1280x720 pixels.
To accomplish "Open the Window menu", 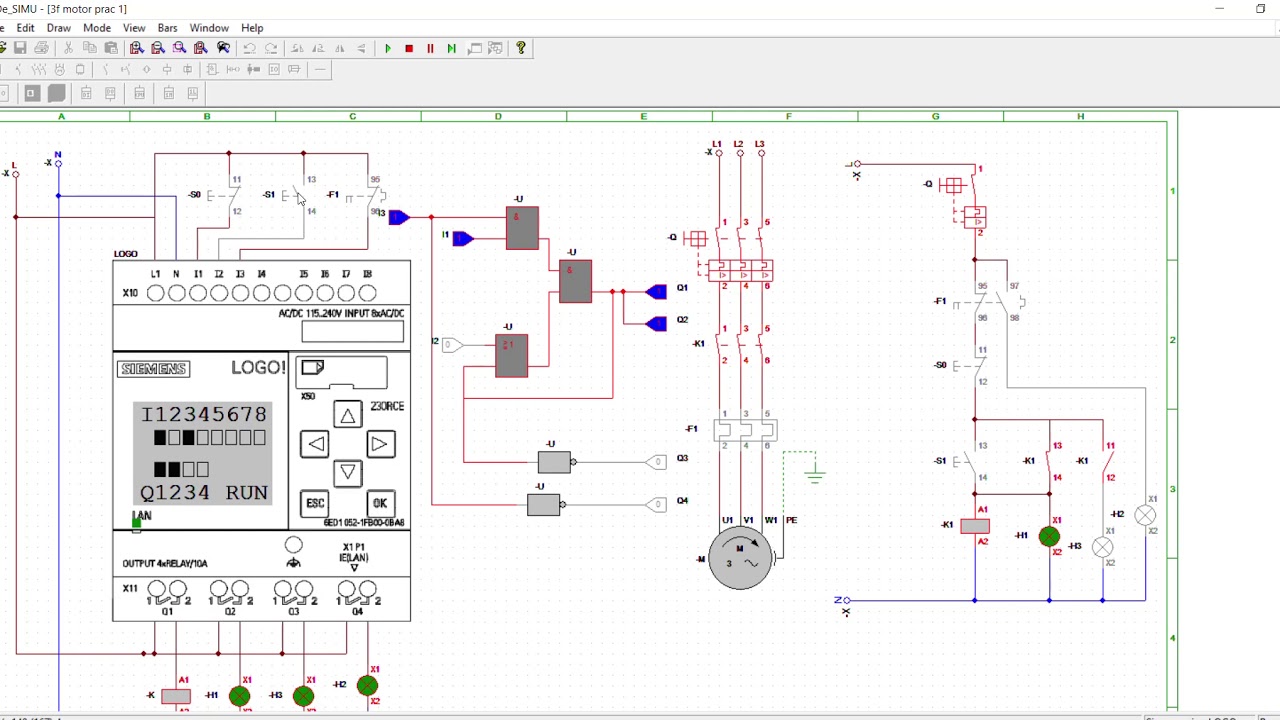I will tap(209, 28).
